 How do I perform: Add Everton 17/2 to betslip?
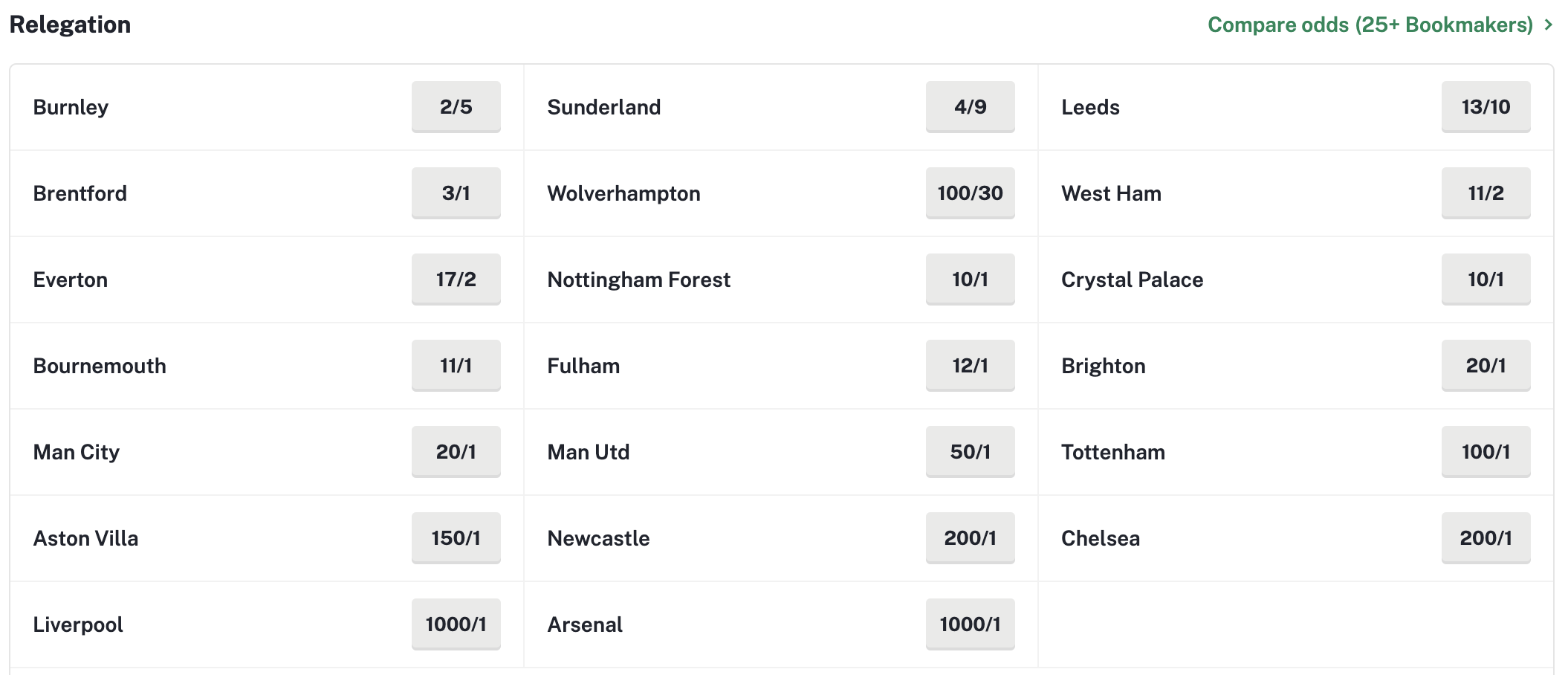pos(456,280)
